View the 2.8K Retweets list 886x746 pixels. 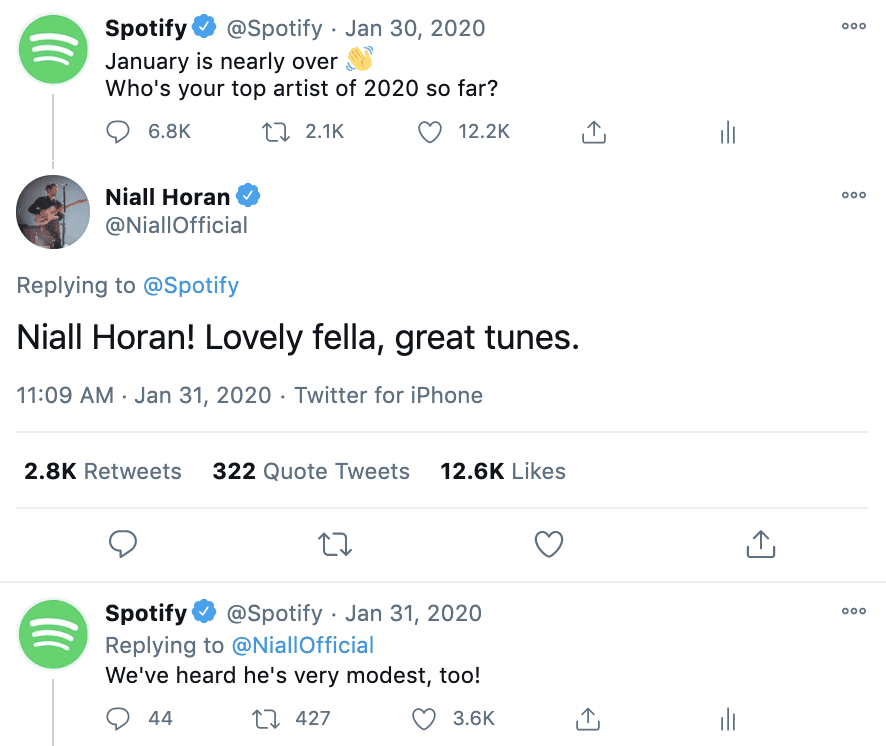click(x=103, y=471)
